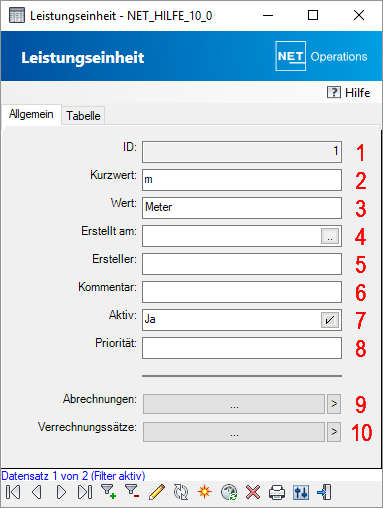
Task: Click the pencil edit record icon
Action: click(157, 492)
